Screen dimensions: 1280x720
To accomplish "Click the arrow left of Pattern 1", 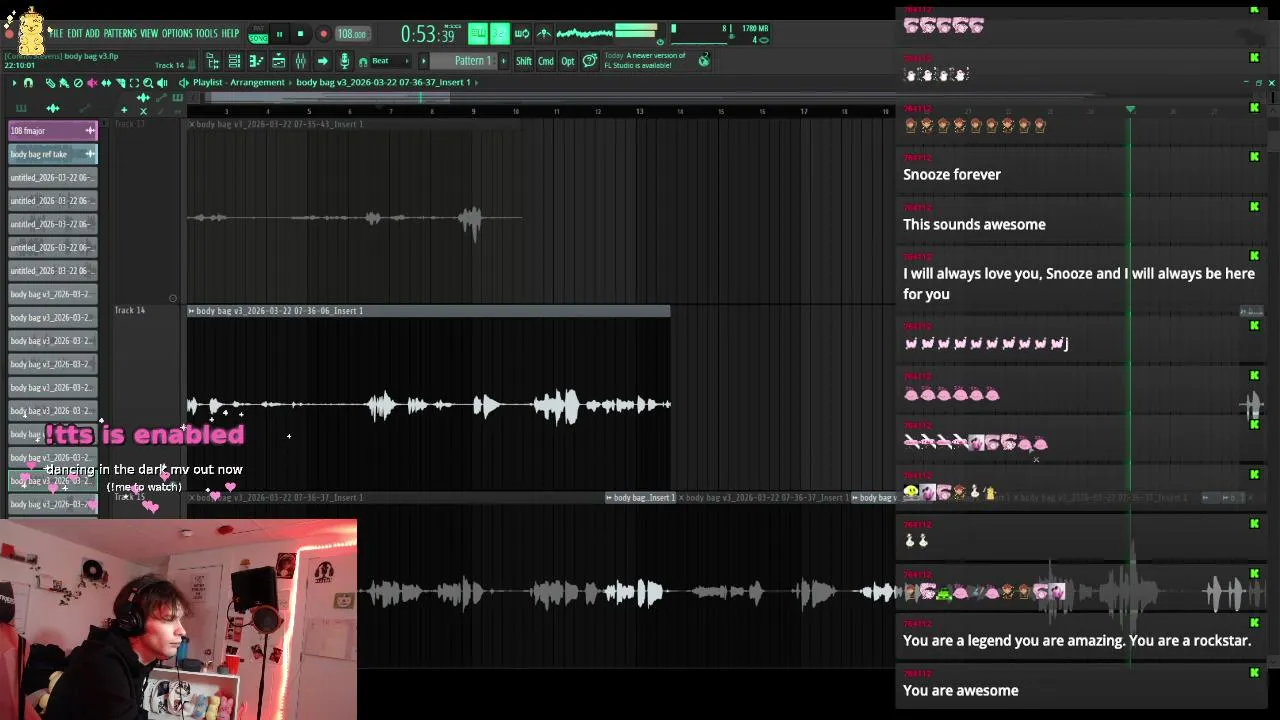I will [423, 61].
